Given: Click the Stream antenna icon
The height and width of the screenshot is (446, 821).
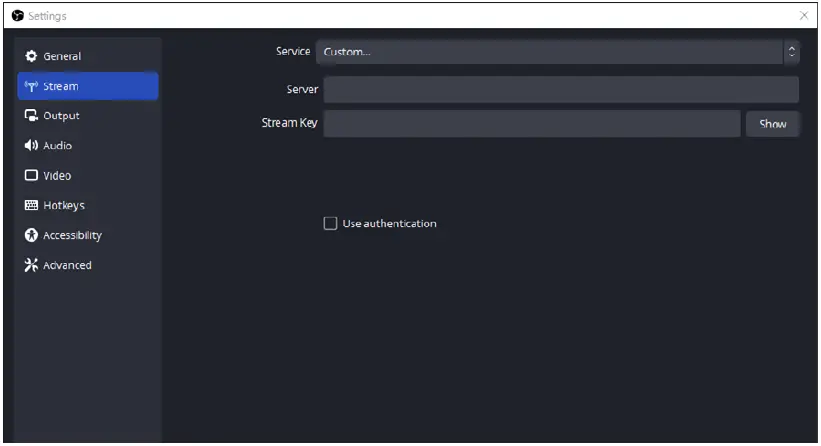Looking at the screenshot, I should [x=31, y=86].
